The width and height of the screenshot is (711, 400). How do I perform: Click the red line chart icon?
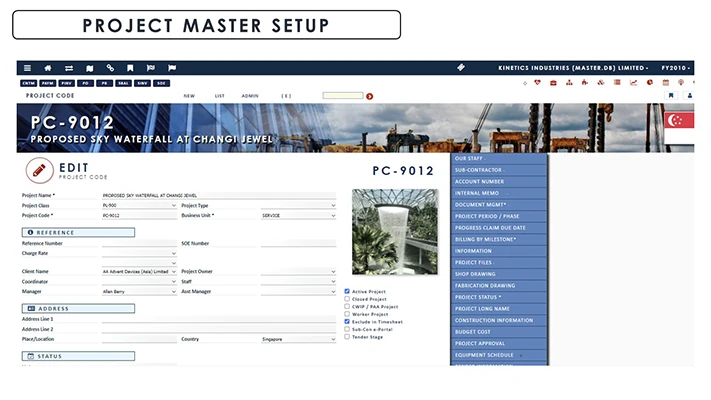pyautogui.click(x=633, y=83)
